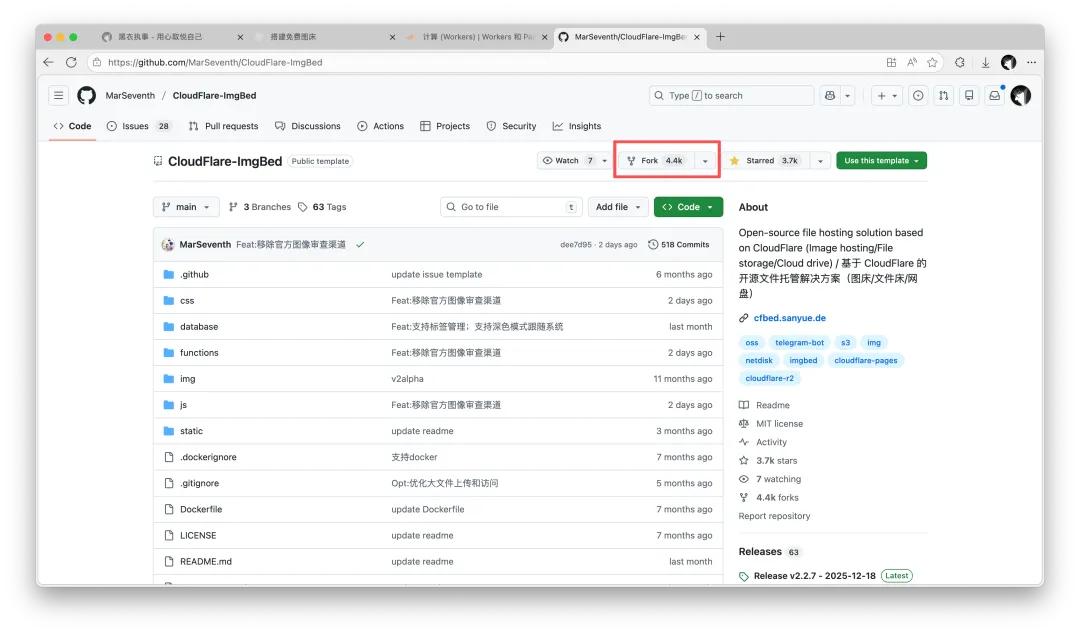Open a new browser tab with the plus icon
This screenshot has width=1080, height=634.
click(x=720, y=37)
